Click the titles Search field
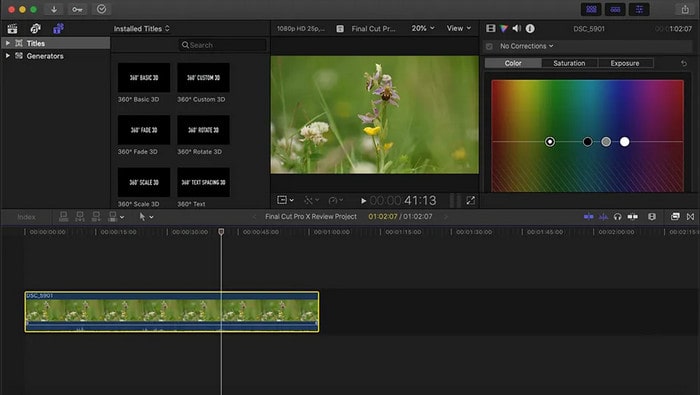Screen dimensions: 700x395 coord(222,45)
